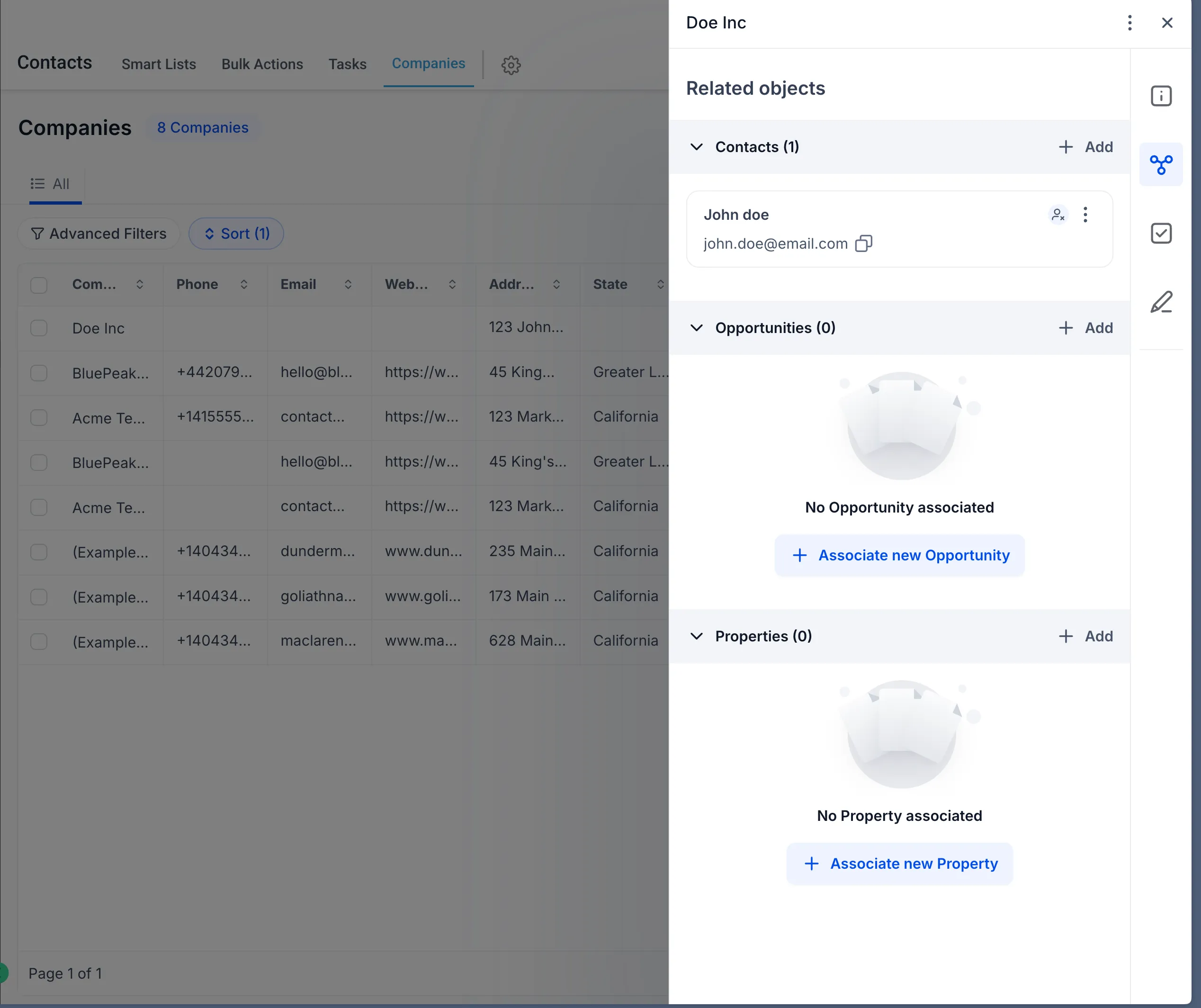Click Associate new Opportunity

899,555
